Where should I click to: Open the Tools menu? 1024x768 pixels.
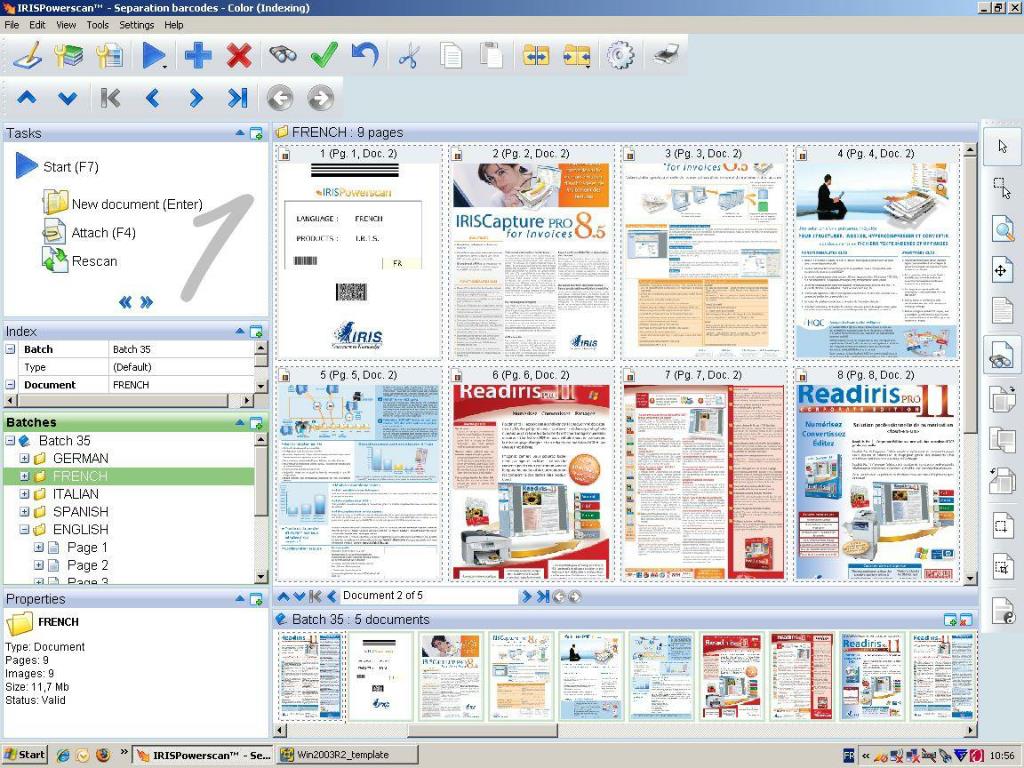(x=97, y=25)
